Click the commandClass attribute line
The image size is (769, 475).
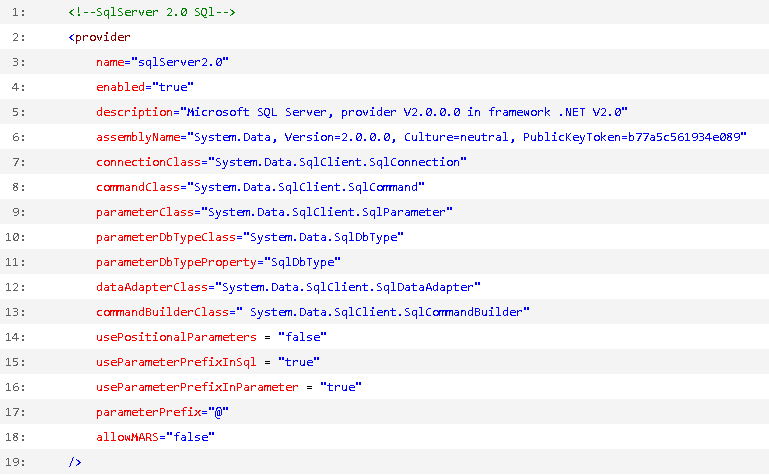[260, 187]
